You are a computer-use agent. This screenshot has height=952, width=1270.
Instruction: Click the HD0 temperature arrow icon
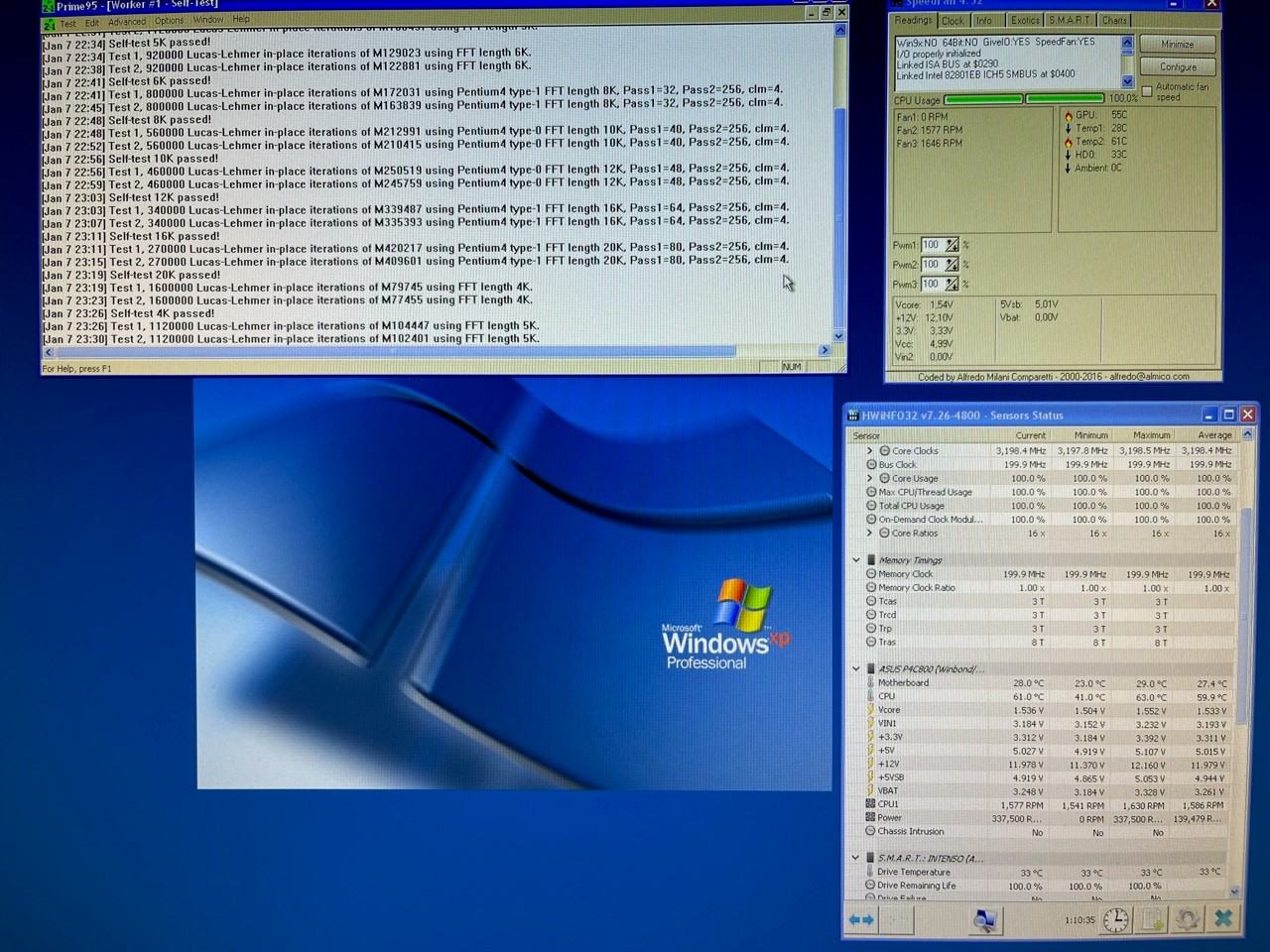[x=1068, y=155]
